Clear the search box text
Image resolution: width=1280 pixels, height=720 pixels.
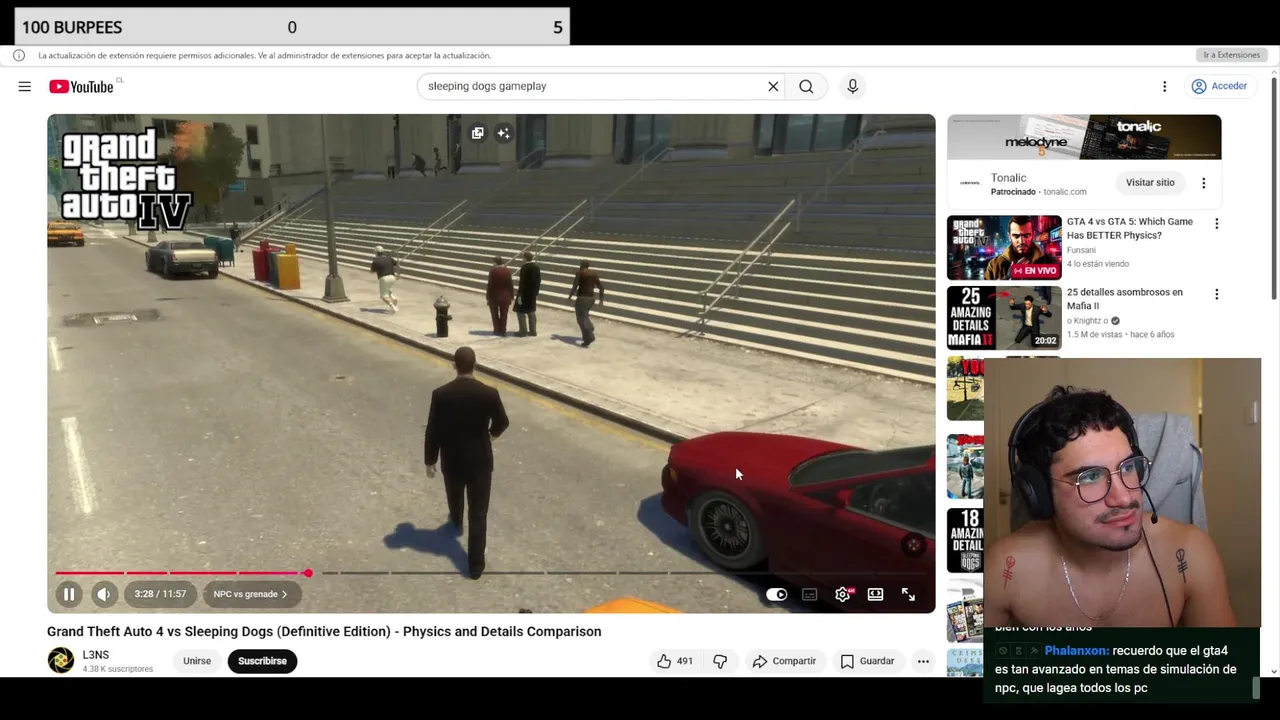pos(773,86)
